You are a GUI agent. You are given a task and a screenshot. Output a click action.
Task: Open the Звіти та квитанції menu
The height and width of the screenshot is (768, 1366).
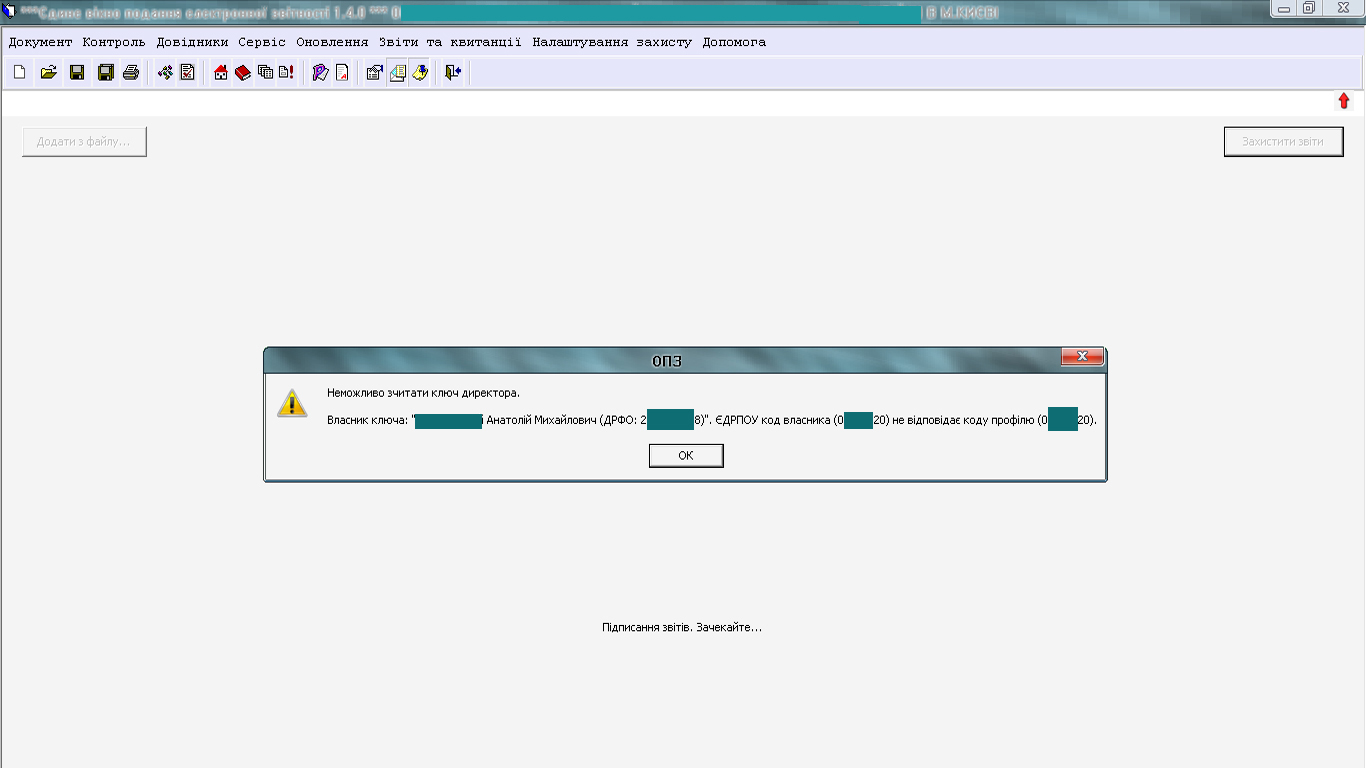[x=450, y=42]
